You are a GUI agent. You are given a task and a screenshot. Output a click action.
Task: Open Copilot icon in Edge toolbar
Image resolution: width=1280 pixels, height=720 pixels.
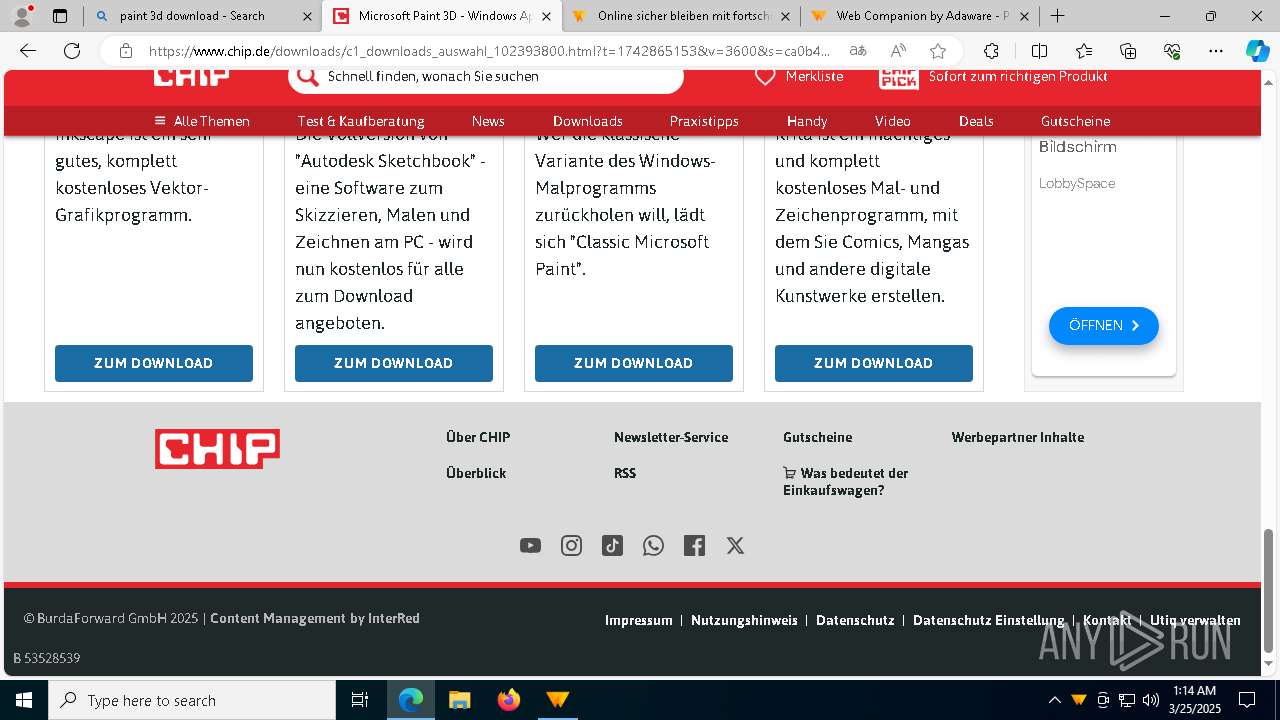1257,51
